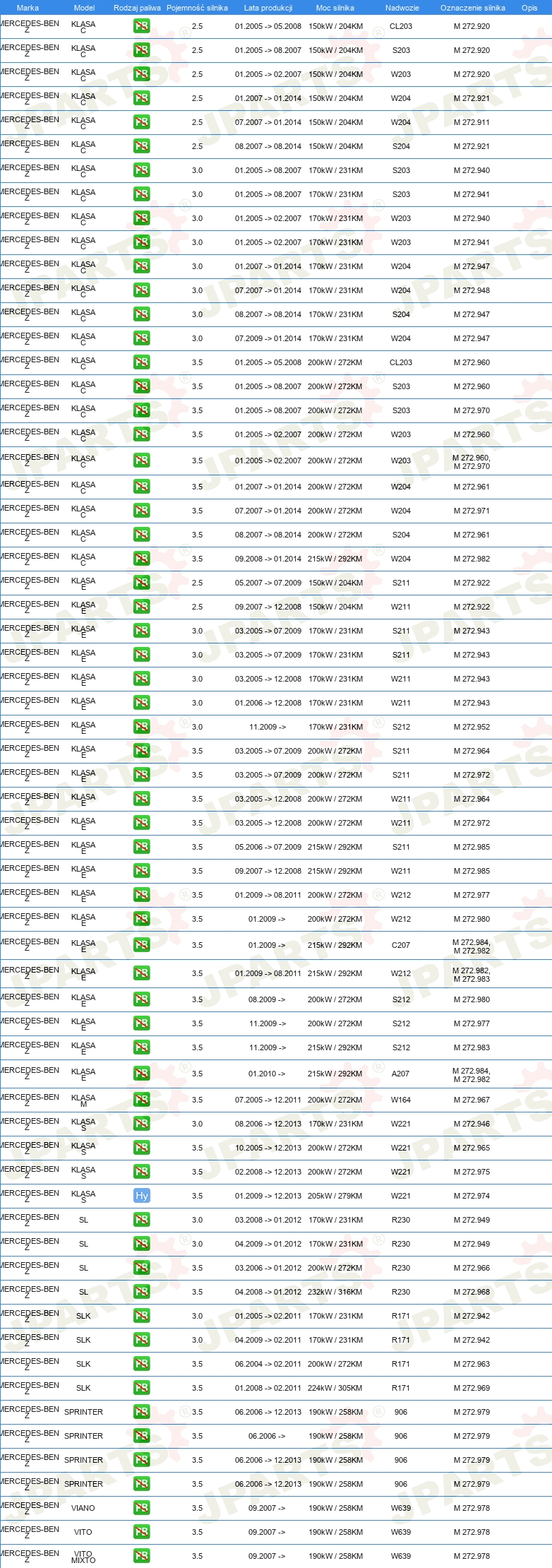Select the petrol icon in the W164 M 272.967 row
This screenshot has width=552, height=1568.
141,1100
